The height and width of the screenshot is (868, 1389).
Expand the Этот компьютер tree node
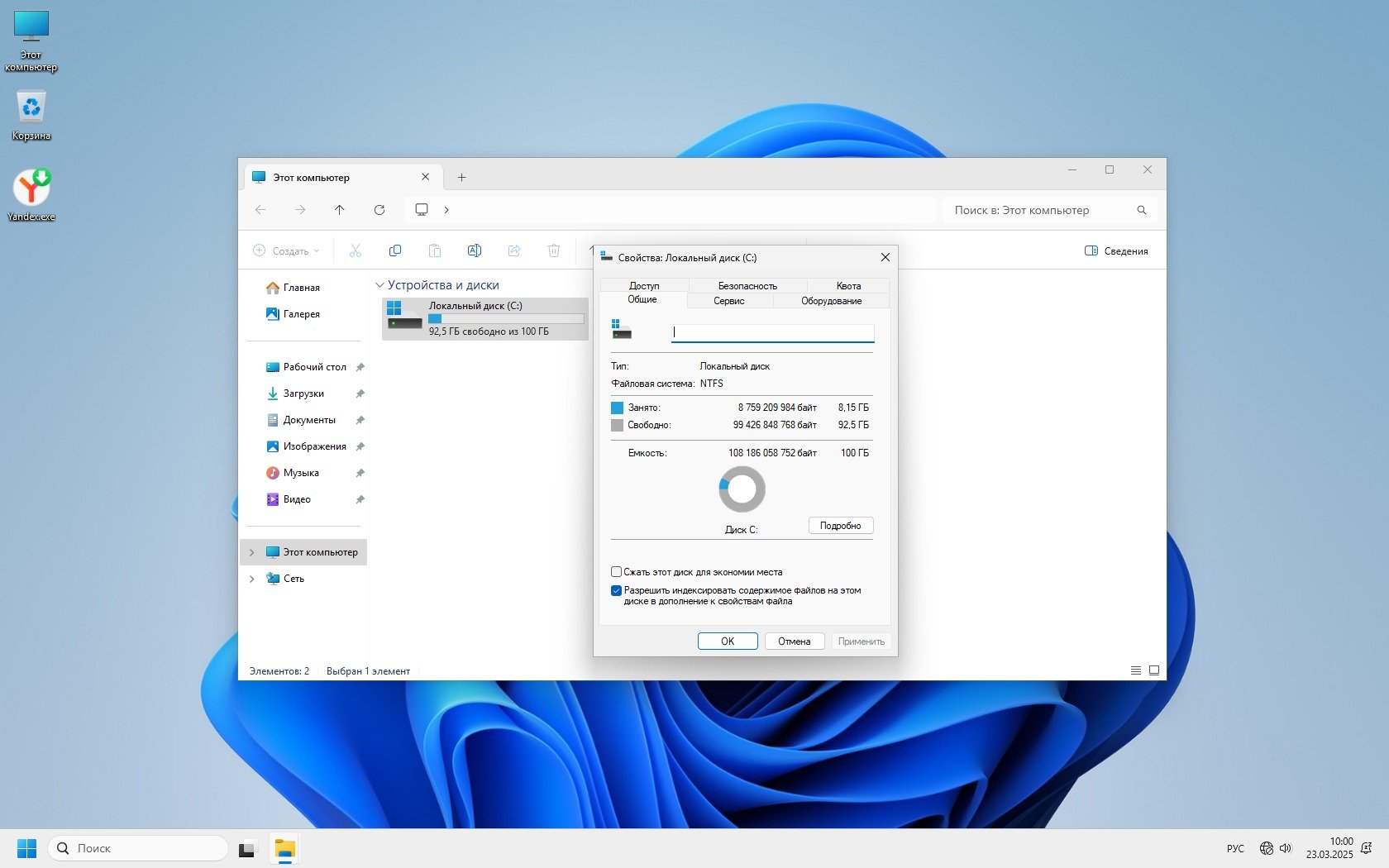pyautogui.click(x=252, y=552)
